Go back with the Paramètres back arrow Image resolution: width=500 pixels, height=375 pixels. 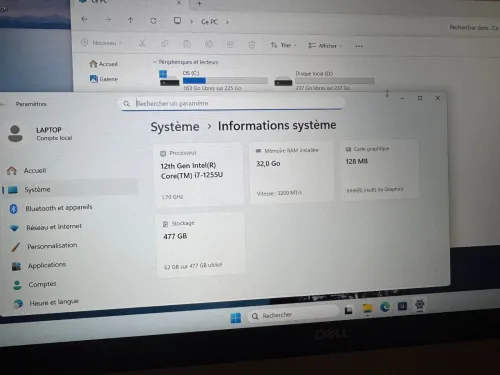pos(3,104)
